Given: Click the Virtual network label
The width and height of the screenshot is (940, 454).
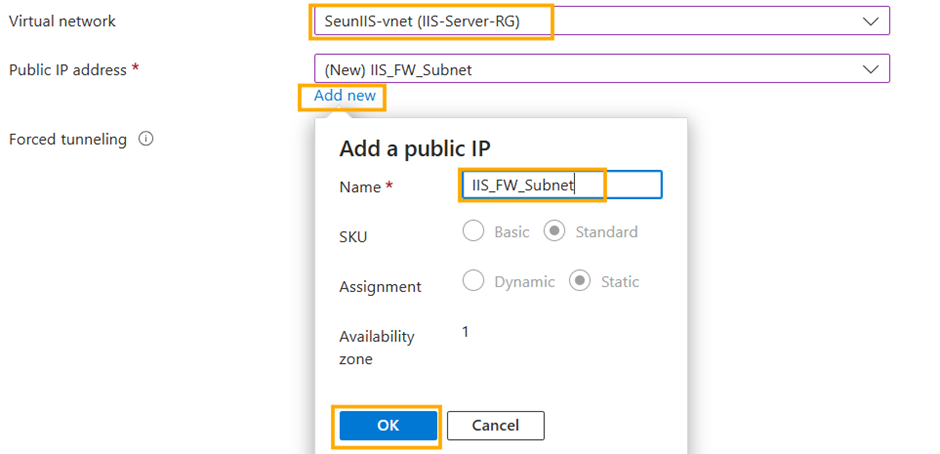Looking at the screenshot, I should tap(62, 21).
